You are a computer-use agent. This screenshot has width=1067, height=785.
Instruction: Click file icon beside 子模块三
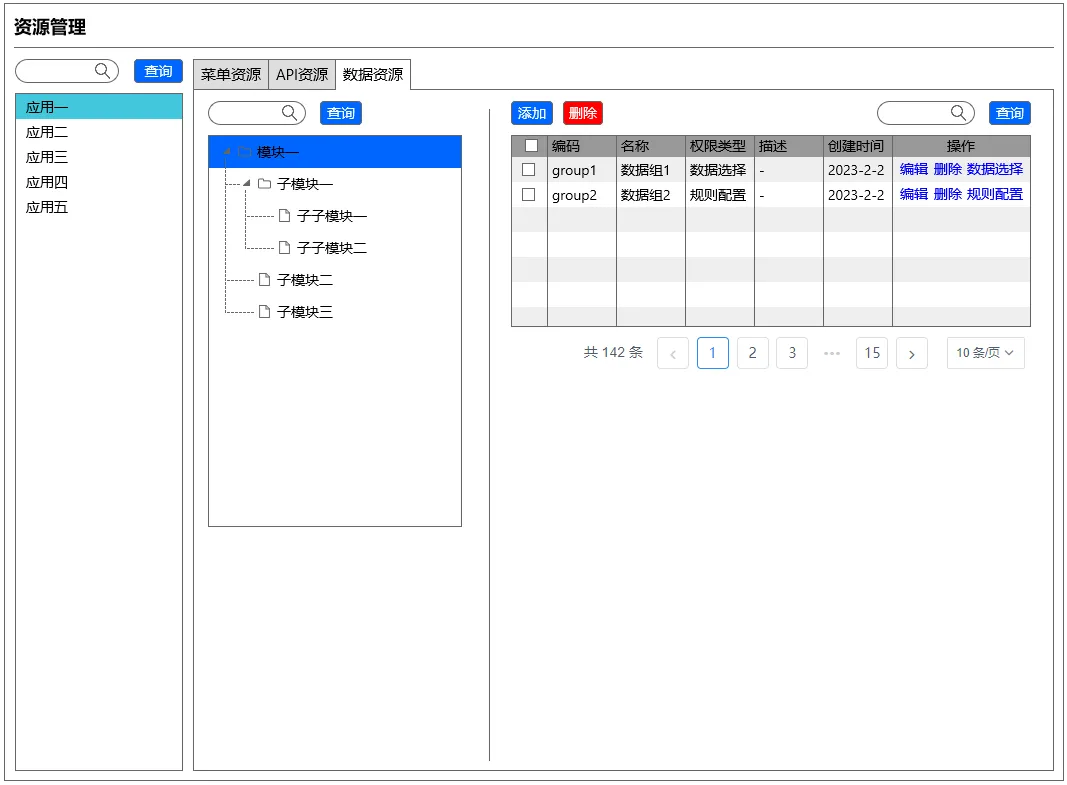(265, 312)
